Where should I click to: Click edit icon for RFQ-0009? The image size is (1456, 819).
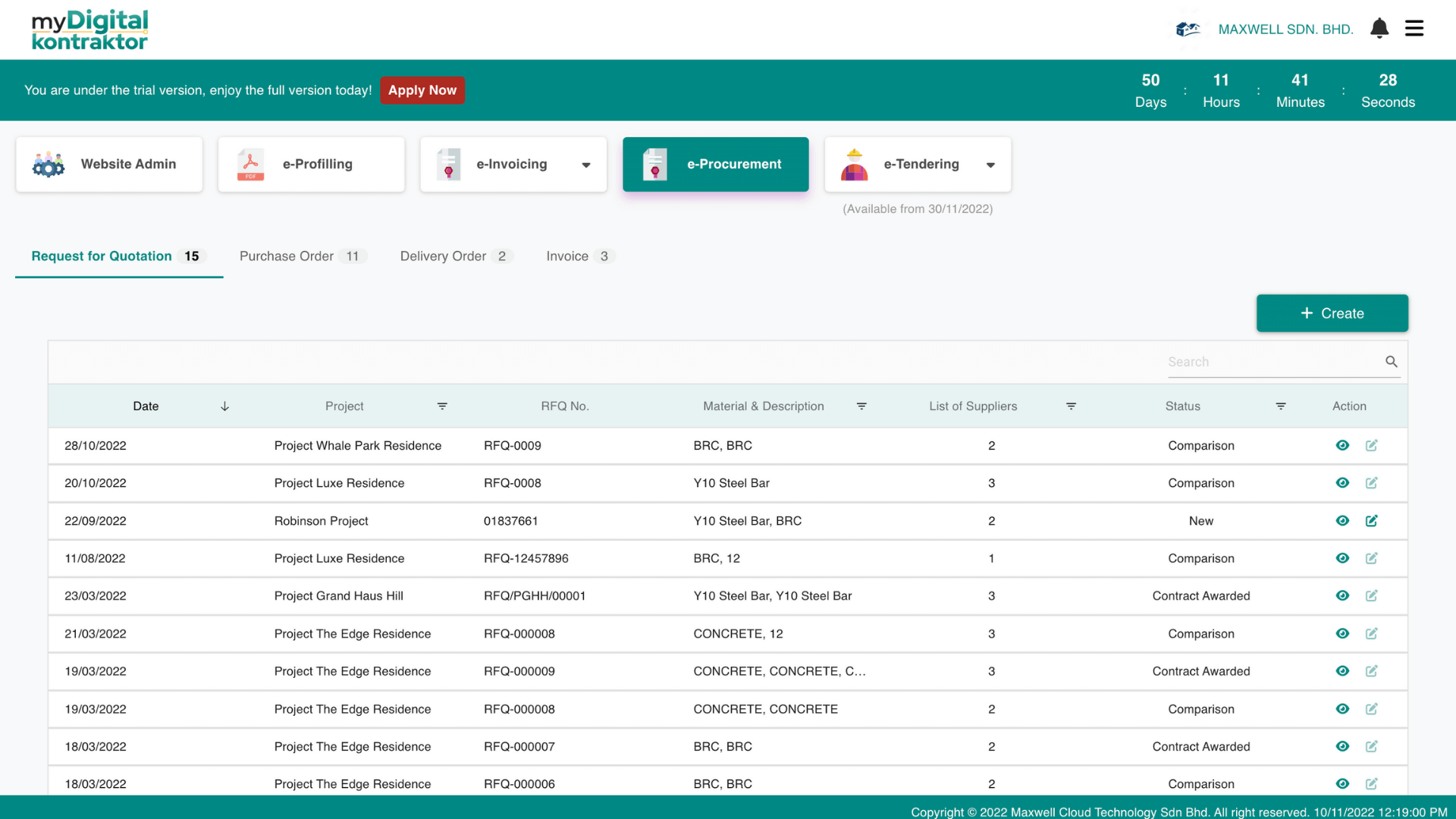coord(1371,446)
